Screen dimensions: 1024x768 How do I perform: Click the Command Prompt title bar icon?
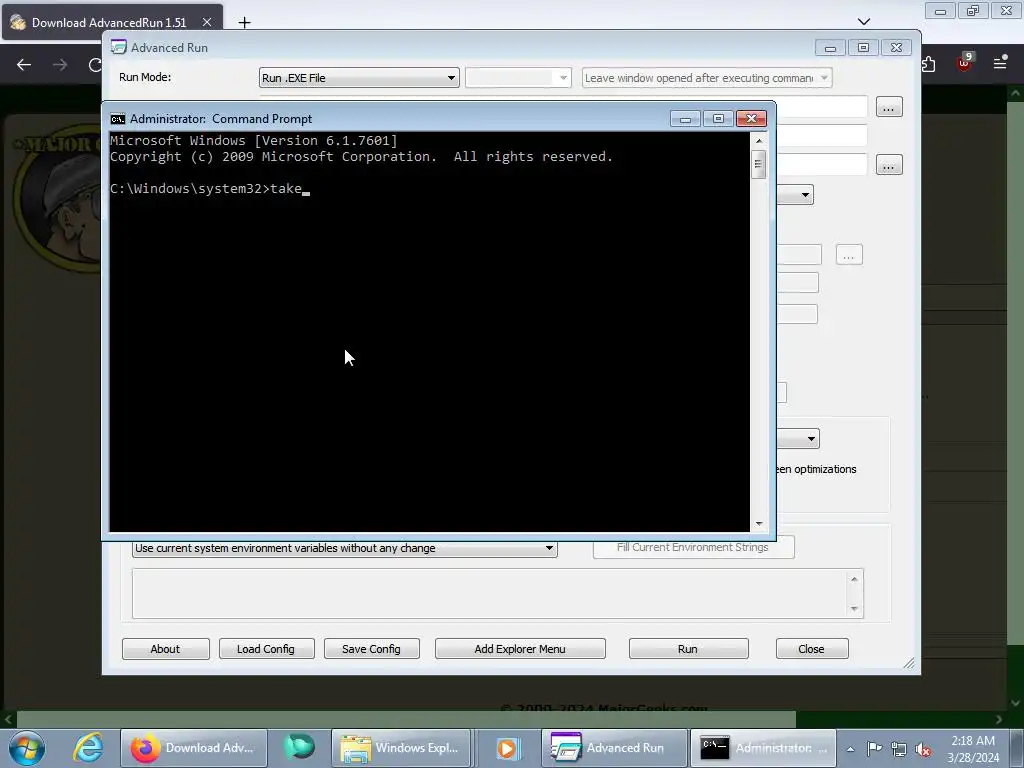click(x=118, y=119)
